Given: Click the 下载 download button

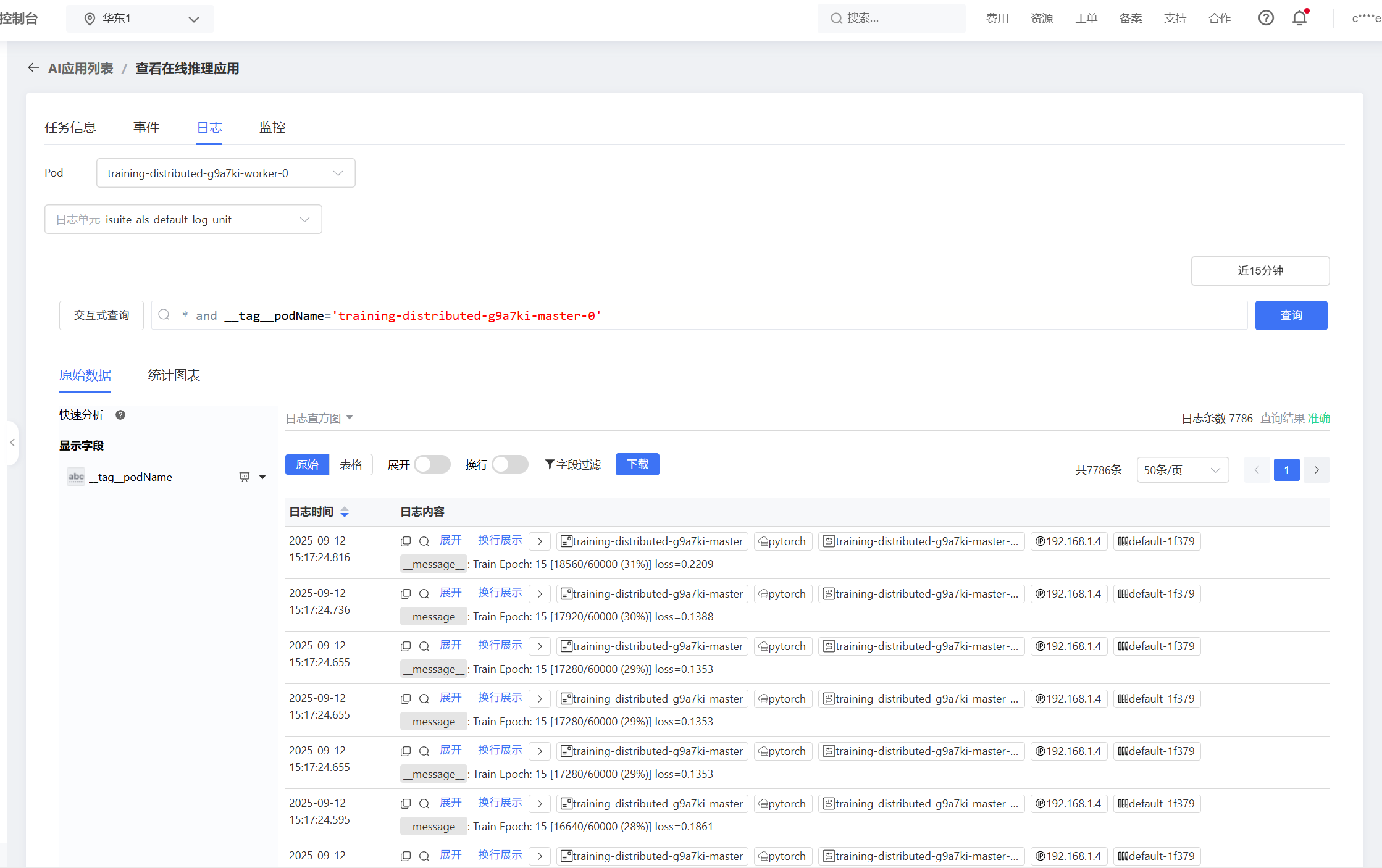Looking at the screenshot, I should click(x=637, y=464).
